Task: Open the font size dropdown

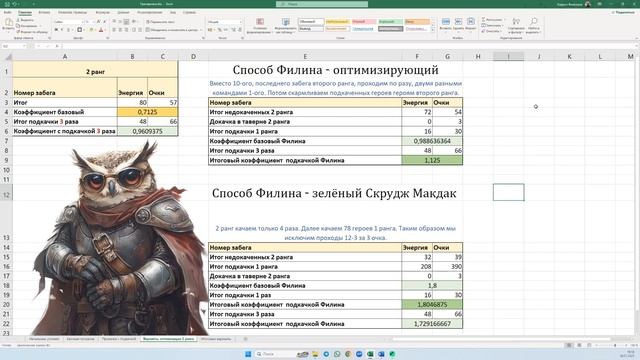Action: pyautogui.click(x=93, y=22)
